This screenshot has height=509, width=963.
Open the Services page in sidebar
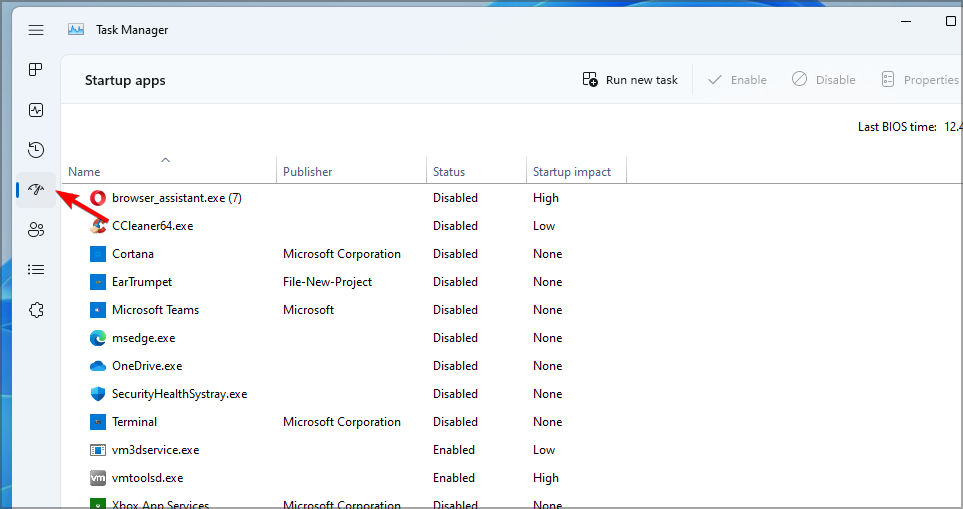pyautogui.click(x=36, y=310)
